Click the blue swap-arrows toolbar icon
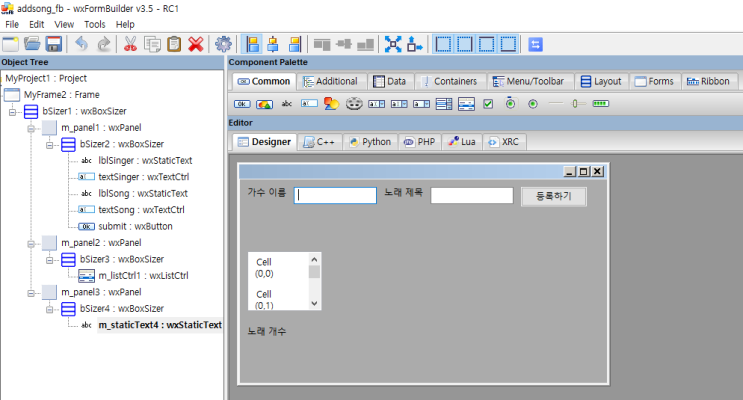This screenshot has width=743, height=400. tap(535, 44)
